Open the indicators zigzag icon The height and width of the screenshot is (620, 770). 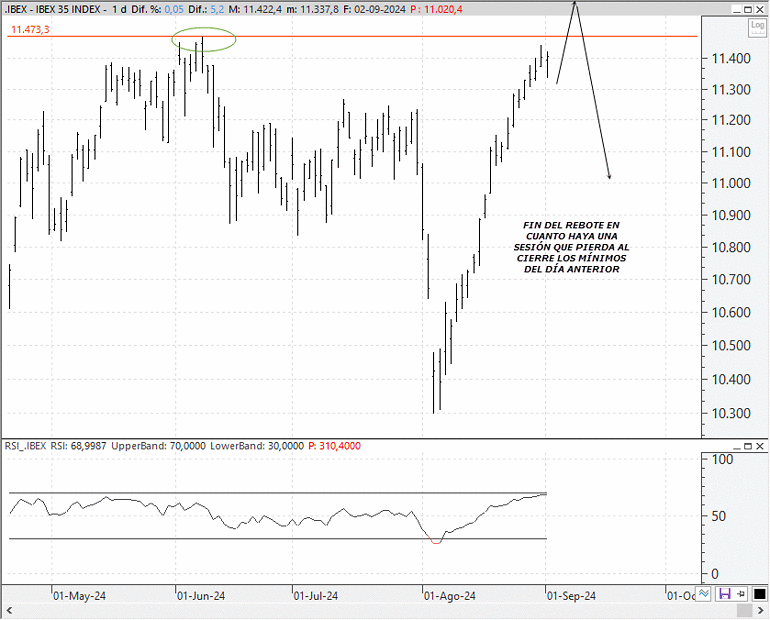coord(704,594)
